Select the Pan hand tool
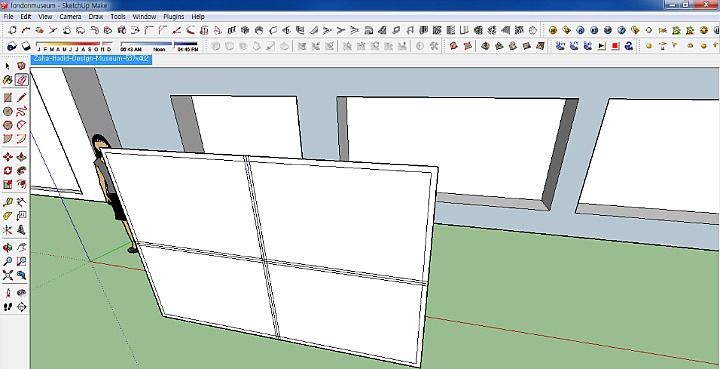This screenshot has width=720, height=369. [x=22, y=248]
